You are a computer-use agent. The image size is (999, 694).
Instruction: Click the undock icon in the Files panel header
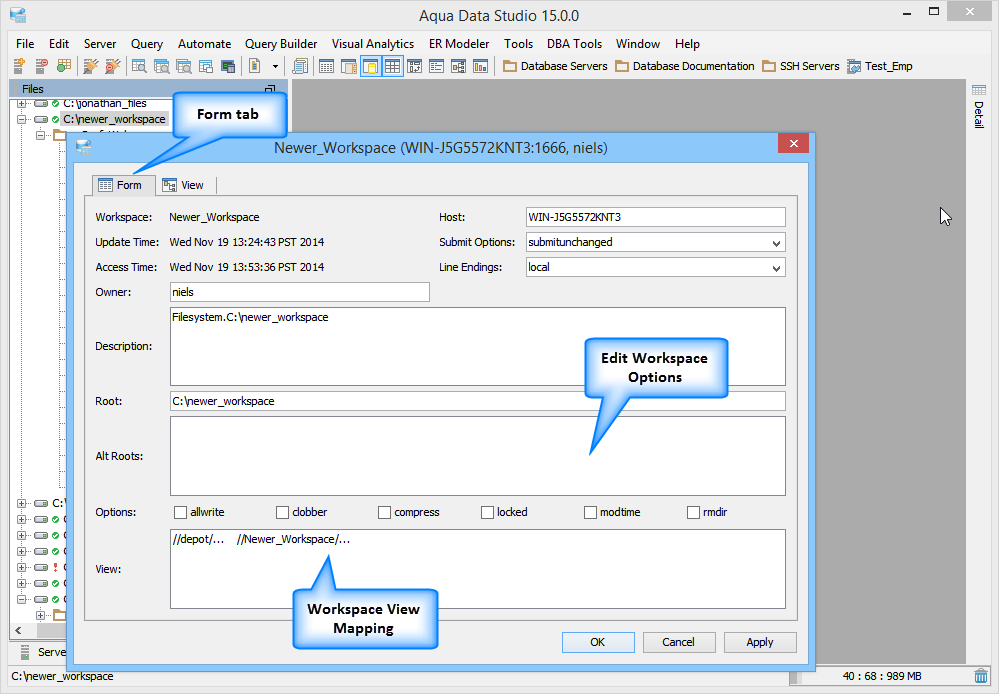coord(269,90)
